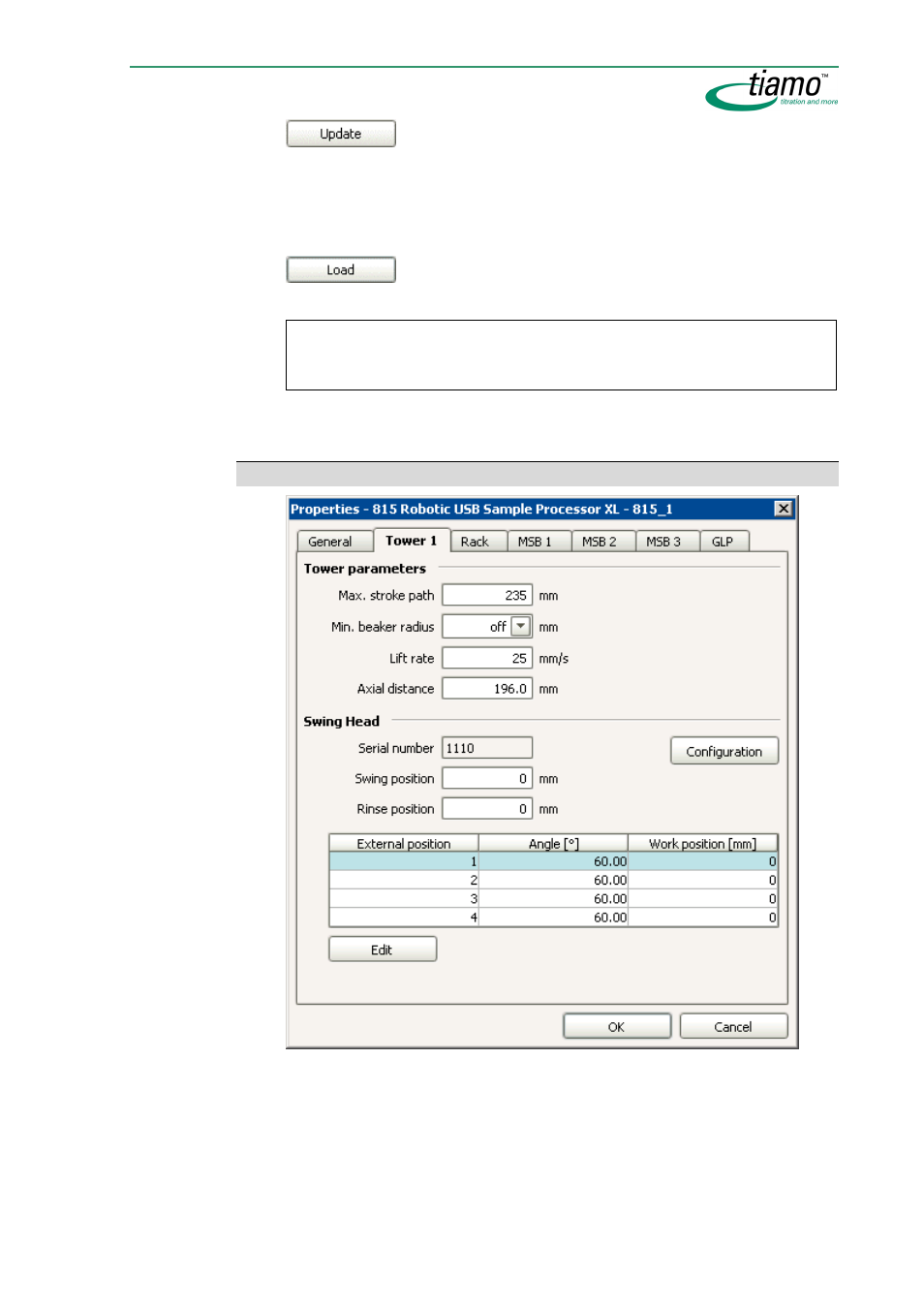924x1308 pixels.
Task: Click the Cancel button
Action: 733,1027
